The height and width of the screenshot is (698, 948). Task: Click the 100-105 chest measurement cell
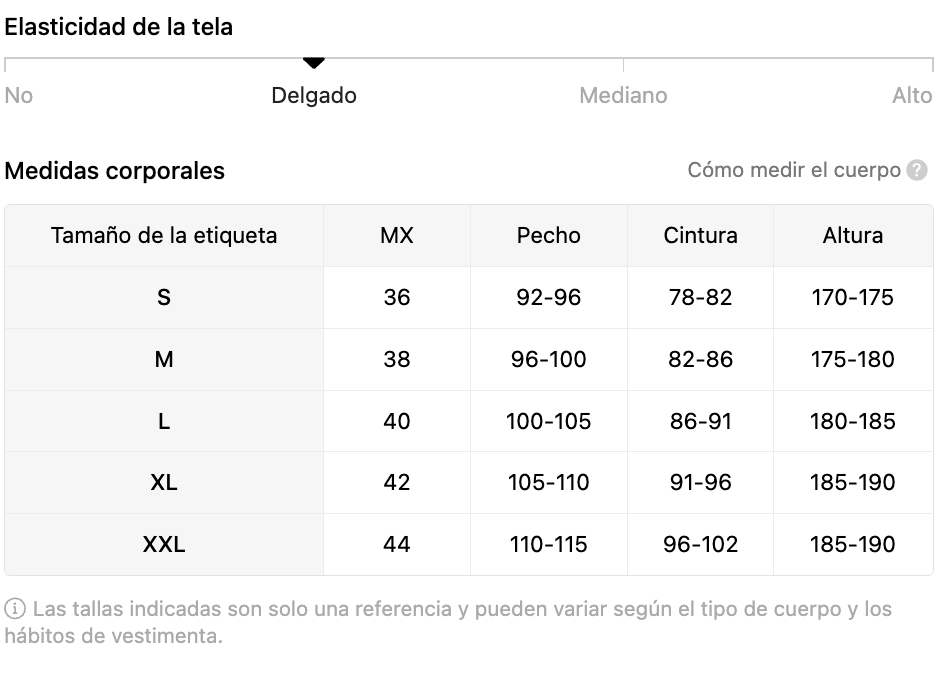548,422
